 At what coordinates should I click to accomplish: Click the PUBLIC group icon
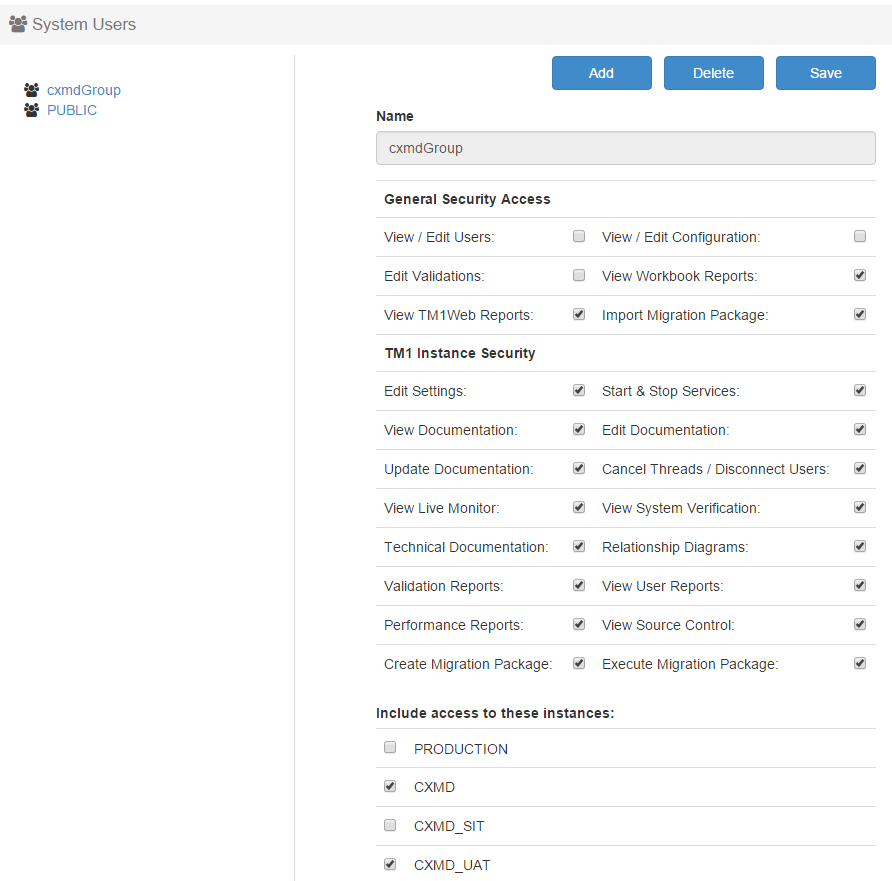32,110
